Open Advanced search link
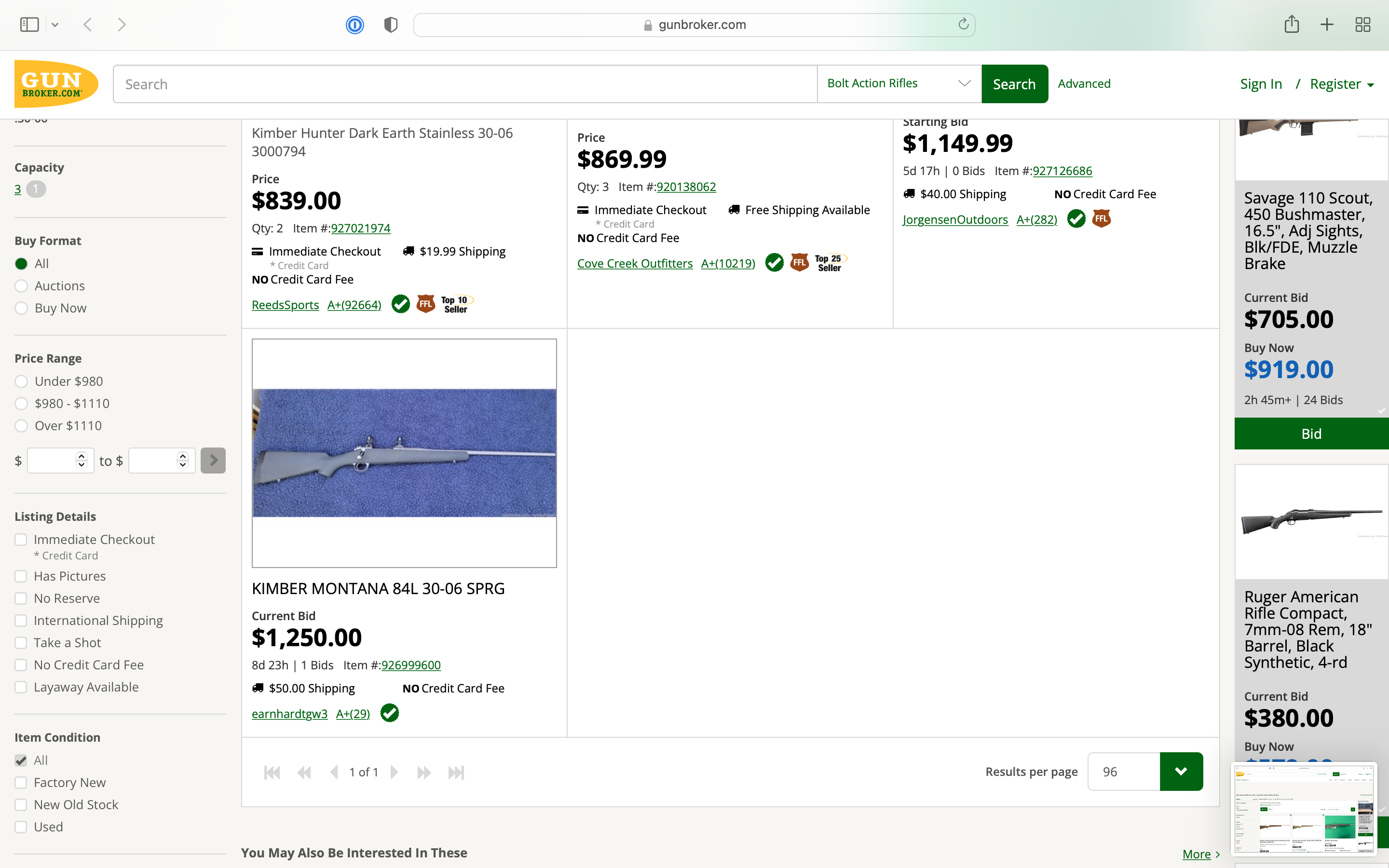 (x=1084, y=84)
